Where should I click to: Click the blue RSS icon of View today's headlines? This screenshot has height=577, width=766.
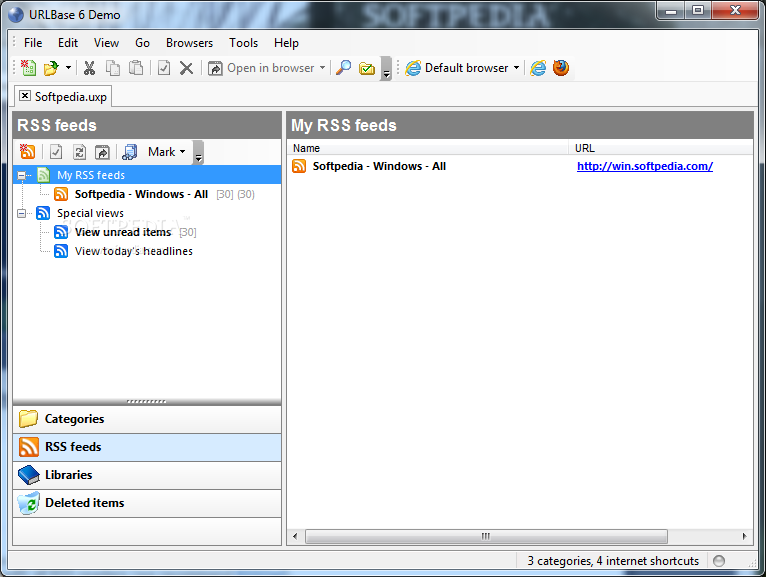pos(61,251)
